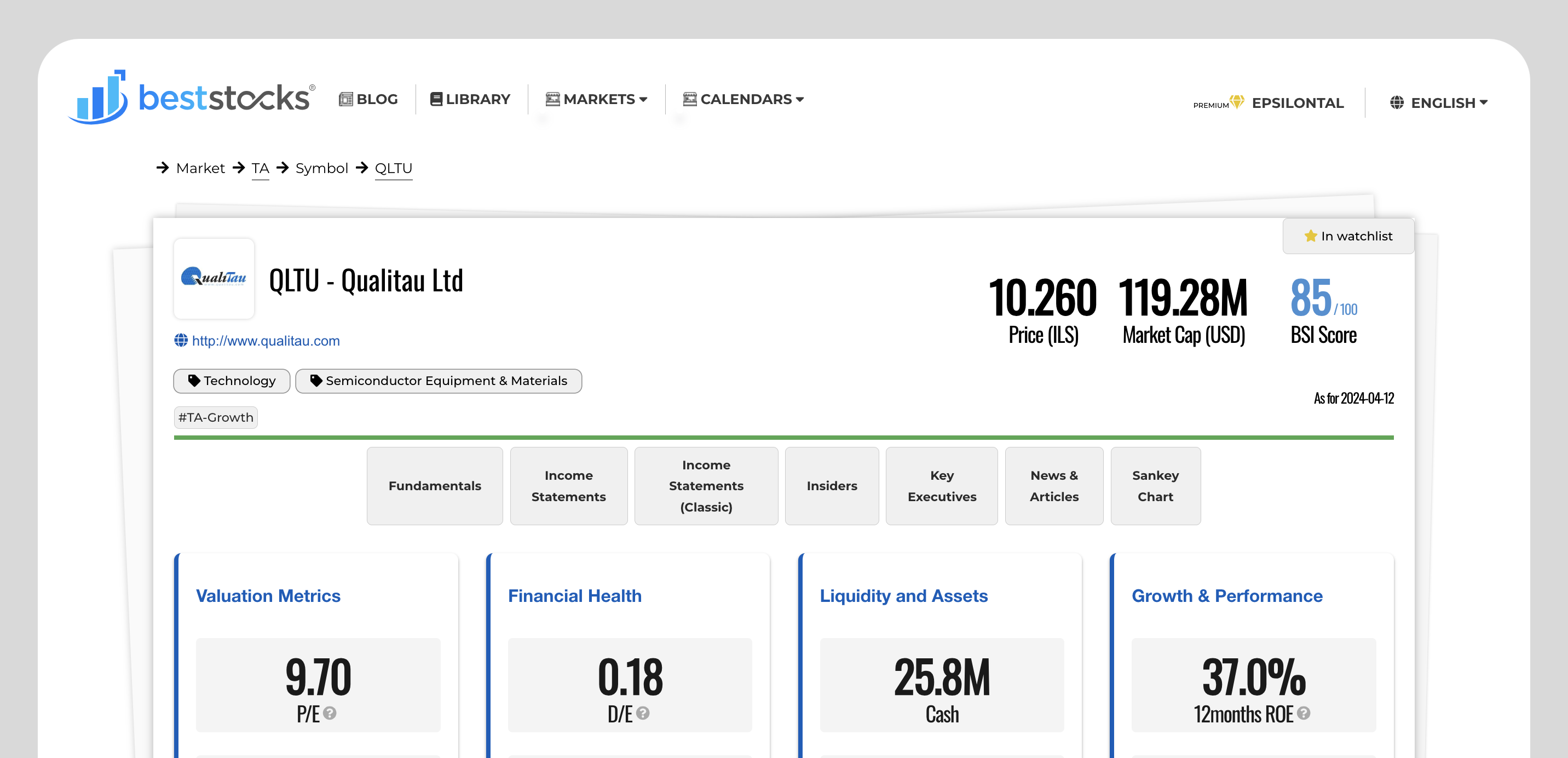Image resolution: width=1568 pixels, height=758 pixels.
Task: Expand the Calendars dropdown menu
Action: coord(743,99)
